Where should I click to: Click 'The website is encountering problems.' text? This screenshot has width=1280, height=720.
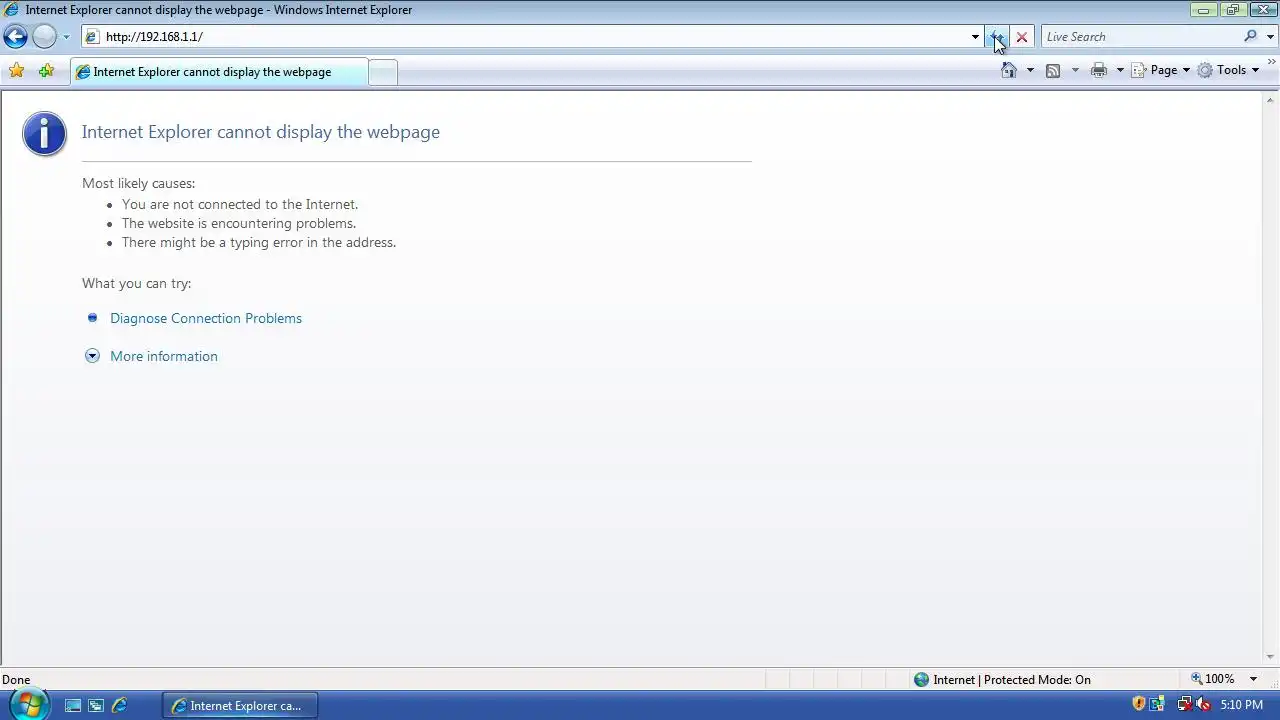click(239, 223)
